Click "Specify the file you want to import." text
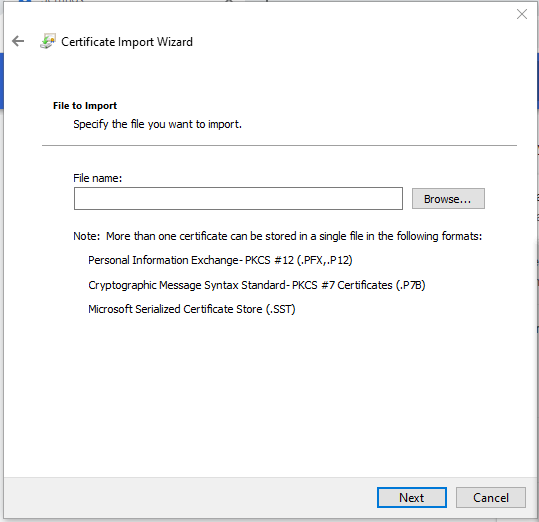 (157, 124)
